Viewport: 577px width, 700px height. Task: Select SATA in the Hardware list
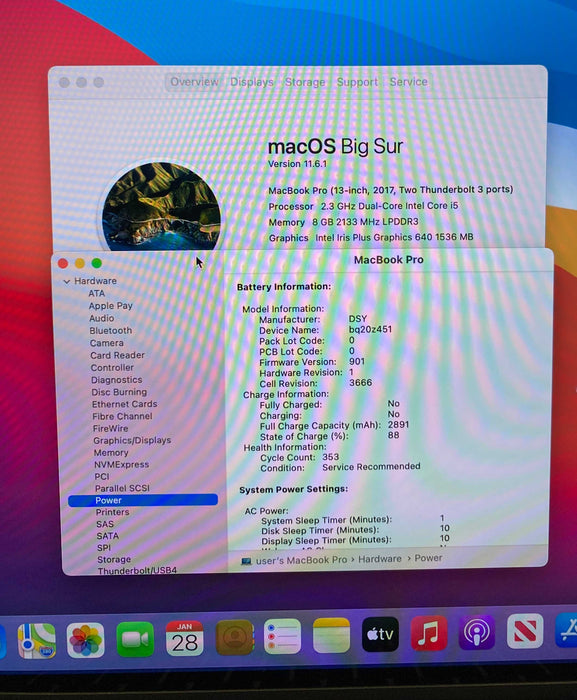tap(108, 536)
